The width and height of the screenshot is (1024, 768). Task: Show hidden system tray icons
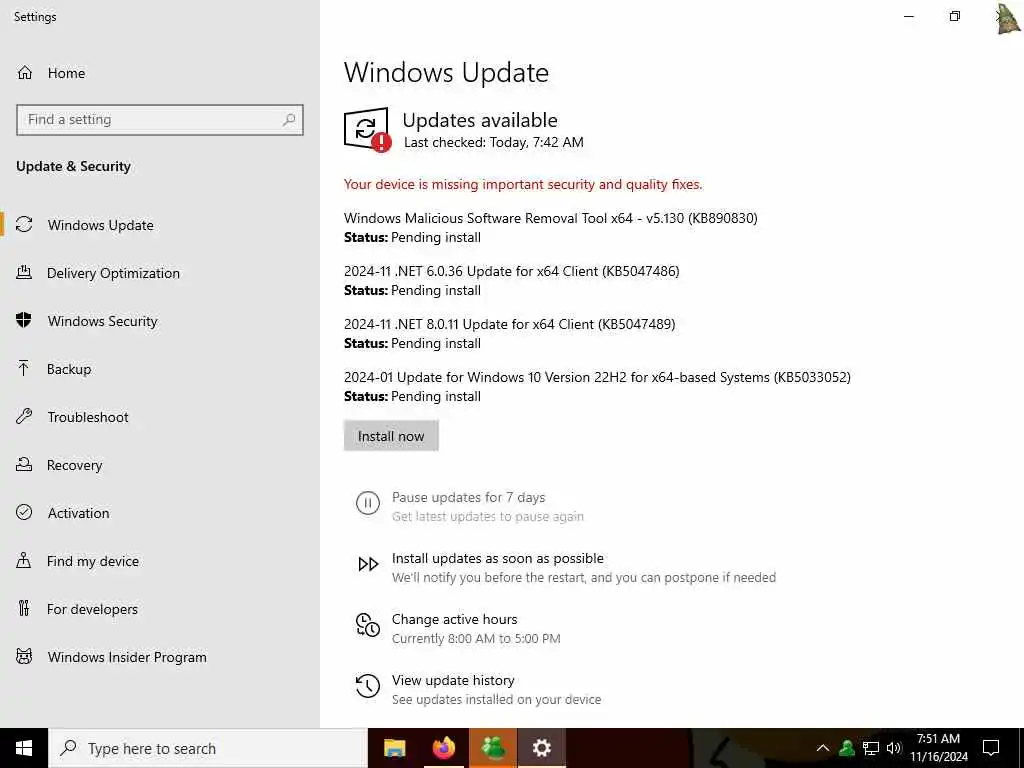823,748
